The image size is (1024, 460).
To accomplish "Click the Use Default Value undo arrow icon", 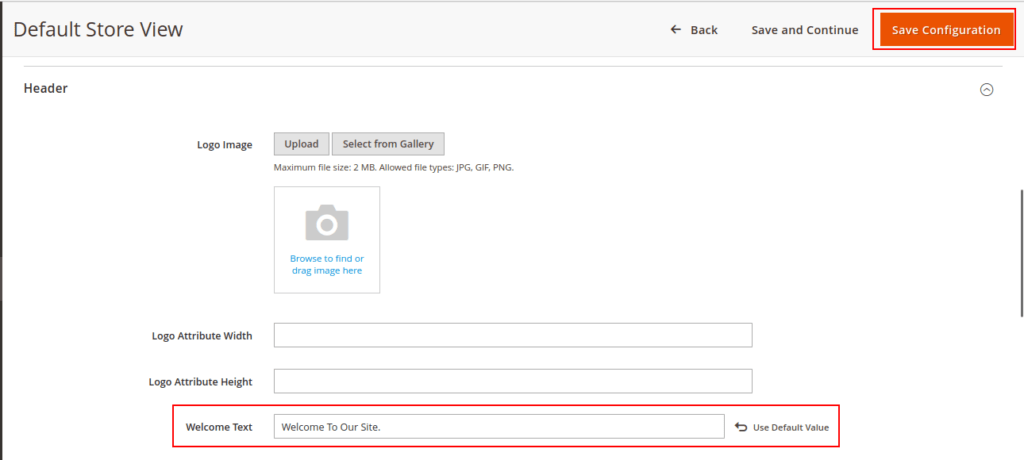I will 741,427.
